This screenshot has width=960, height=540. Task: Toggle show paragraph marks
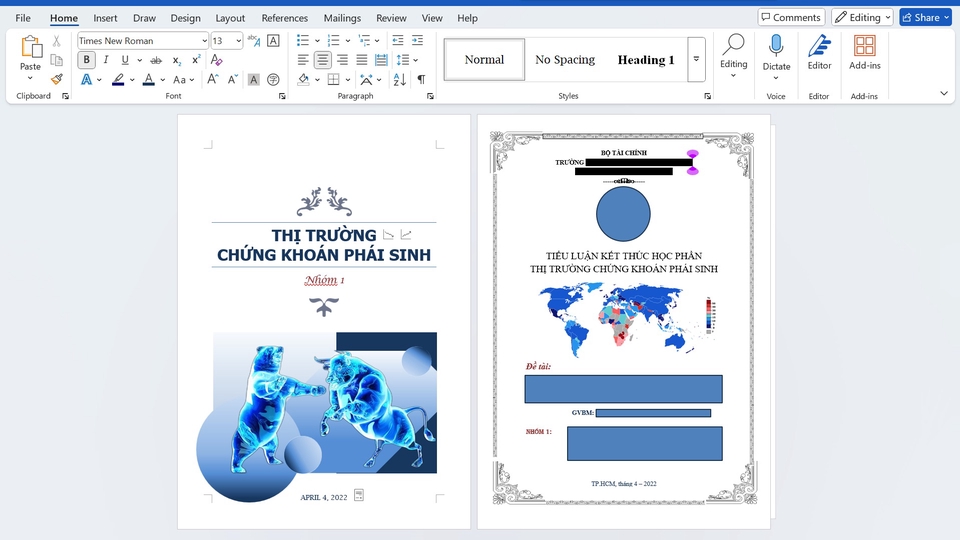[421, 79]
